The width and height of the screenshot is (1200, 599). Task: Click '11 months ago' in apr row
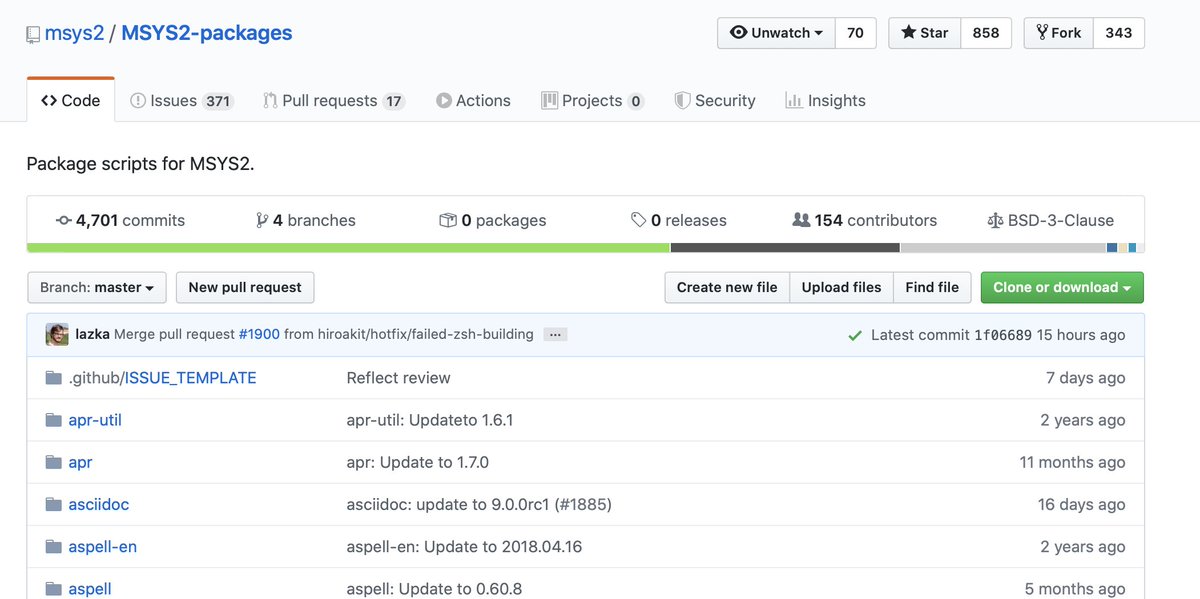[x=1072, y=462]
